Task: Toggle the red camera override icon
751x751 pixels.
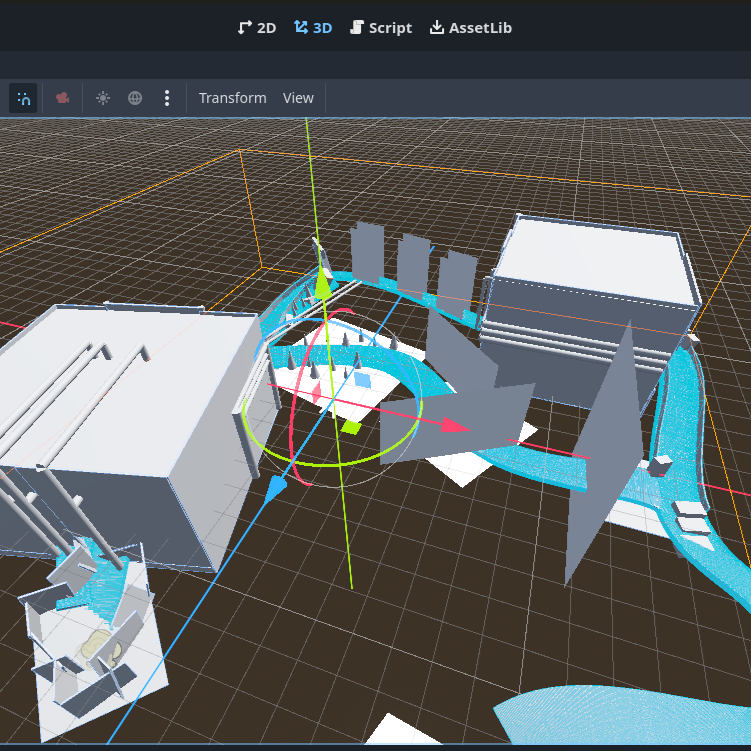Action: 63,98
